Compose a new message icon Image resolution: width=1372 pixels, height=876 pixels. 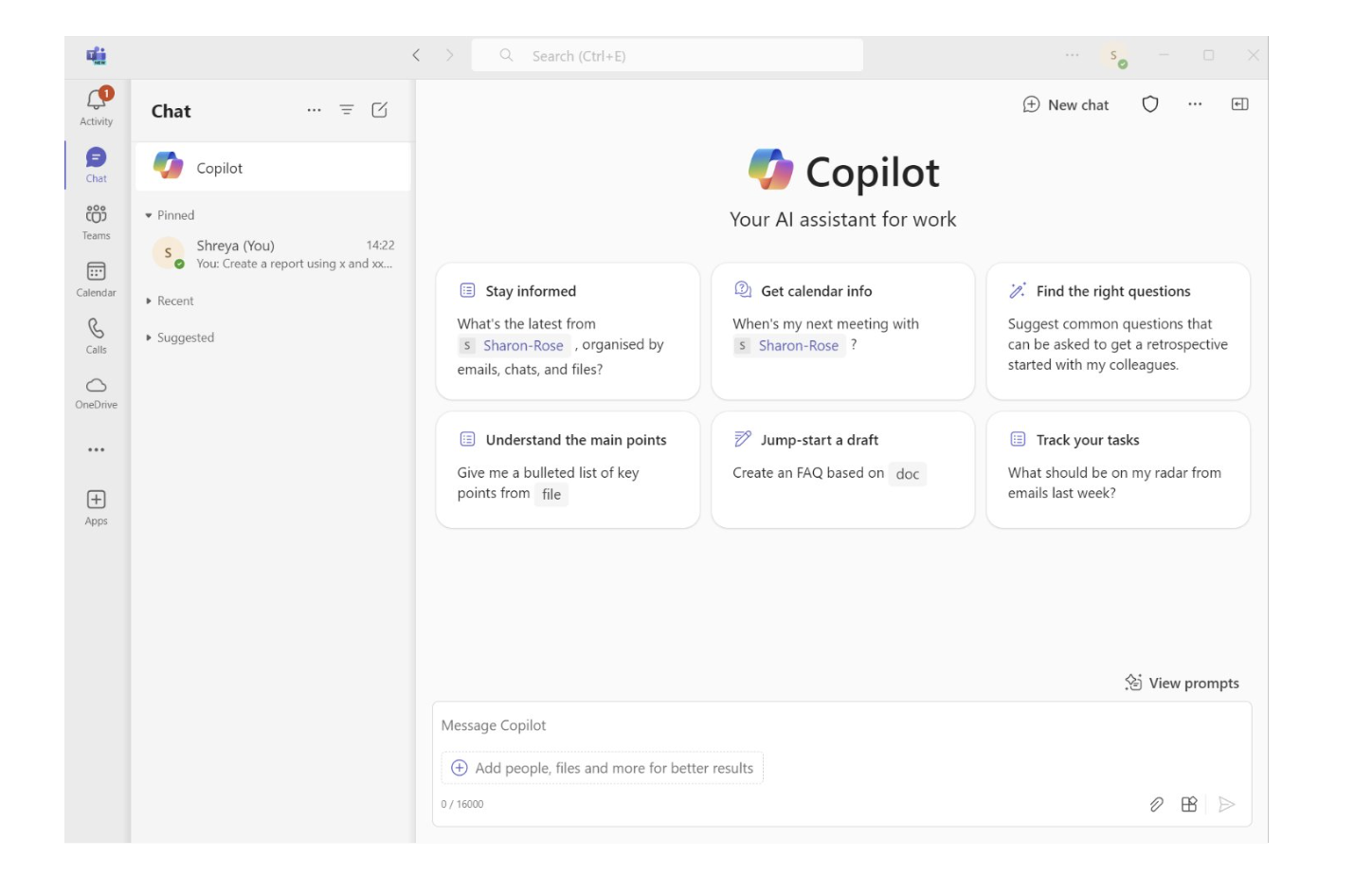(380, 110)
